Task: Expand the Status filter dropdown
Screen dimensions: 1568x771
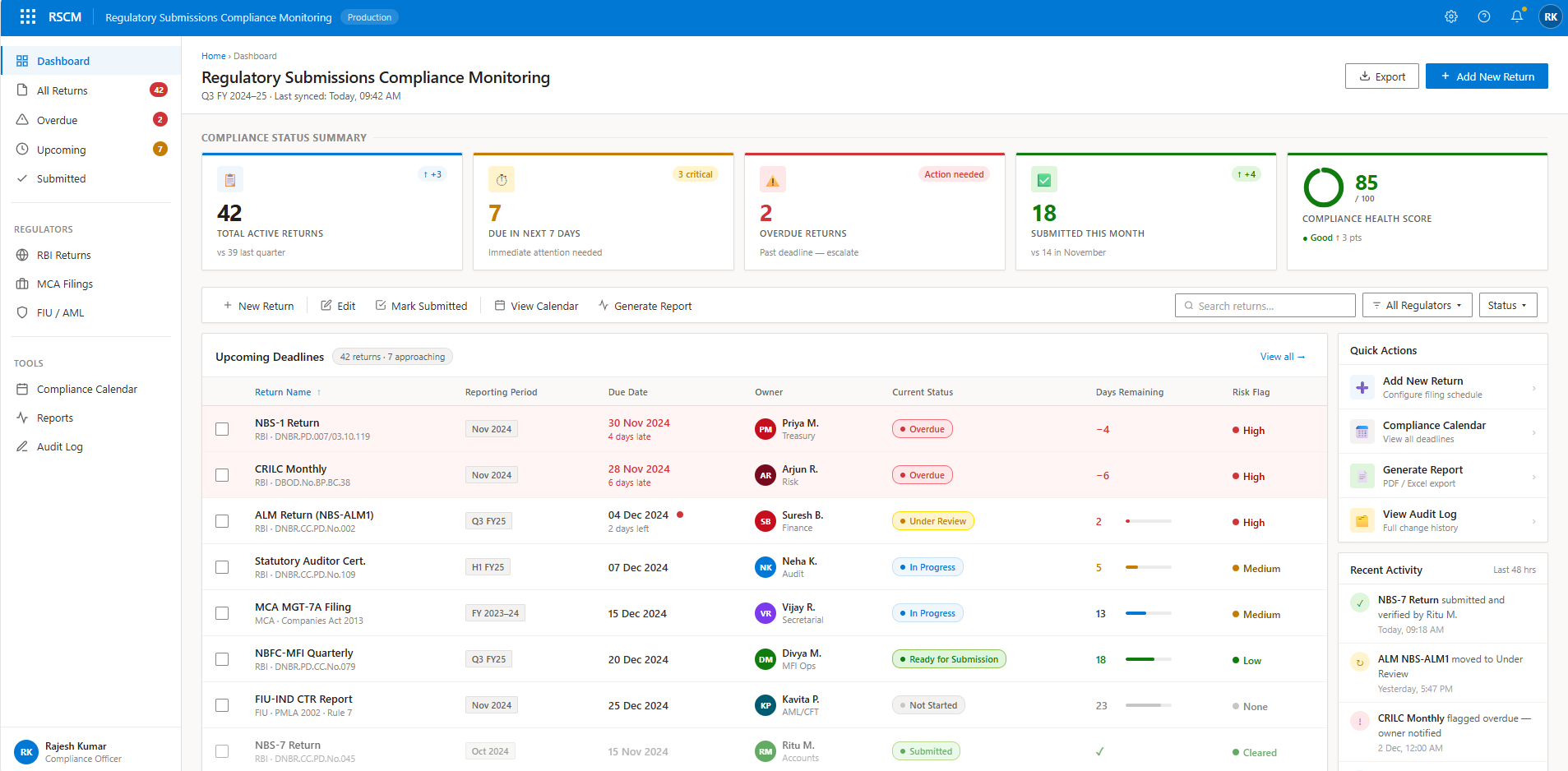Action: click(x=1507, y=305)
